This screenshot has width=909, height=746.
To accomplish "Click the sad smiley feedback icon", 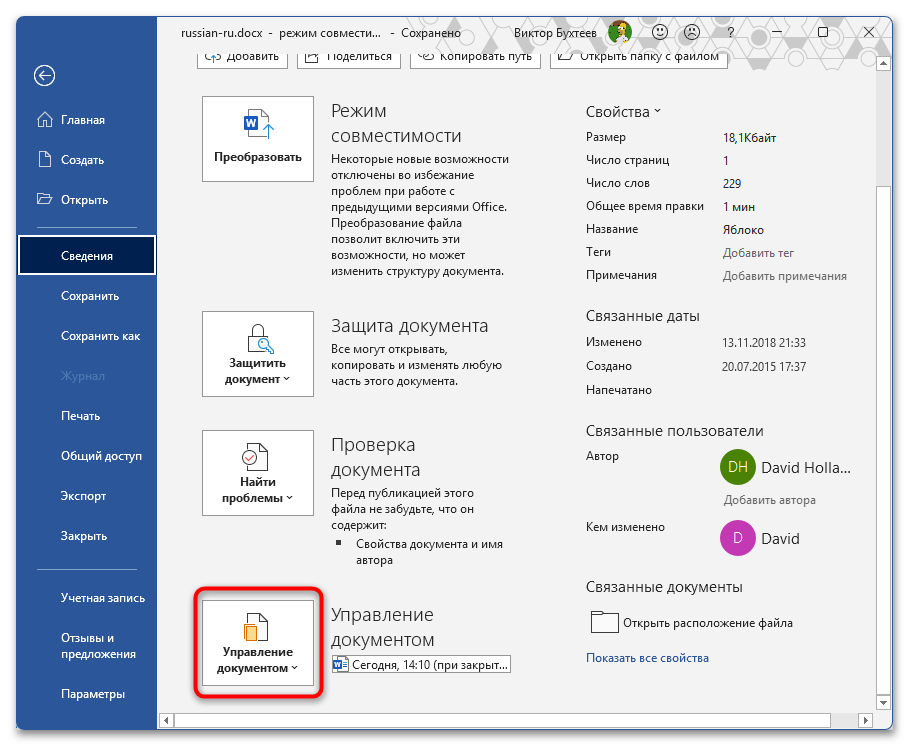I will coord(690,32).
